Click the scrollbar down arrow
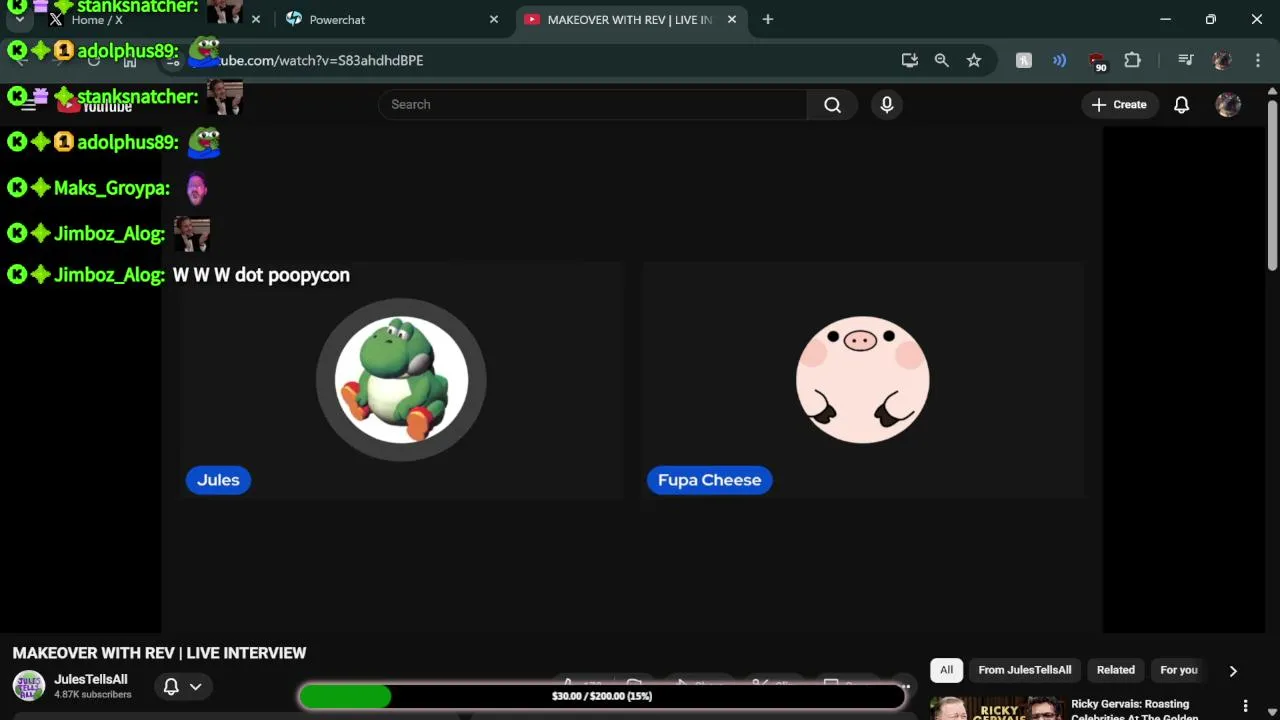The image size is (1280, 720). pyautogui.click(x=1272, y=711)
